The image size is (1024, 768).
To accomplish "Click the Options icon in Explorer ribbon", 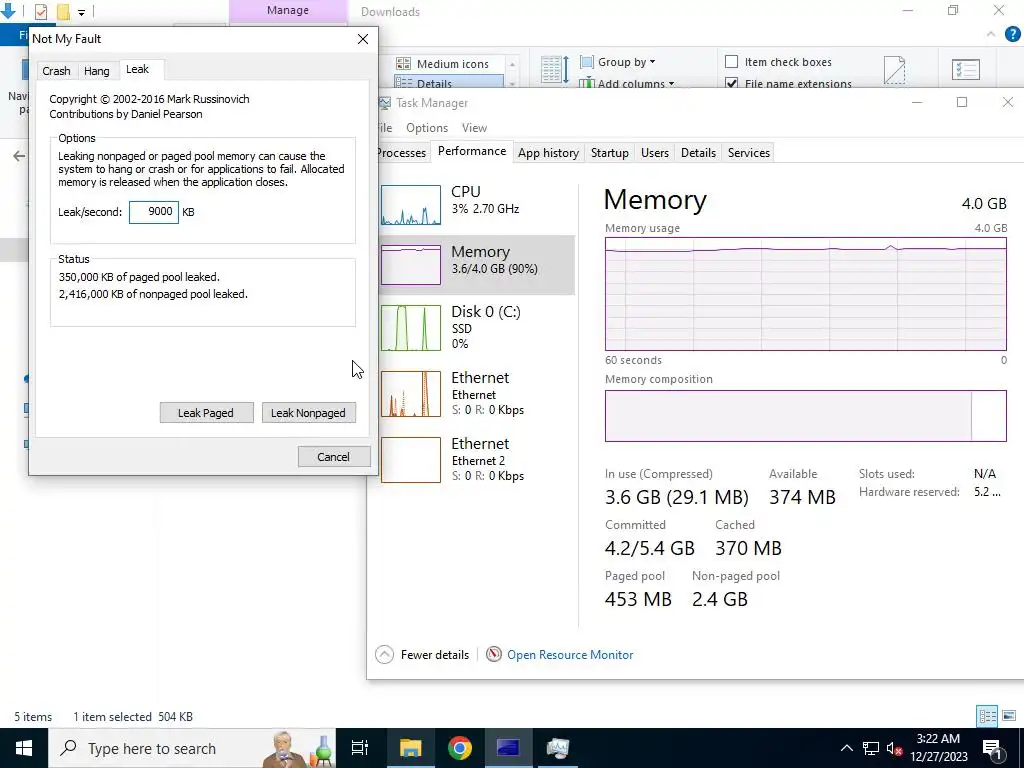I will click(966, 69).
